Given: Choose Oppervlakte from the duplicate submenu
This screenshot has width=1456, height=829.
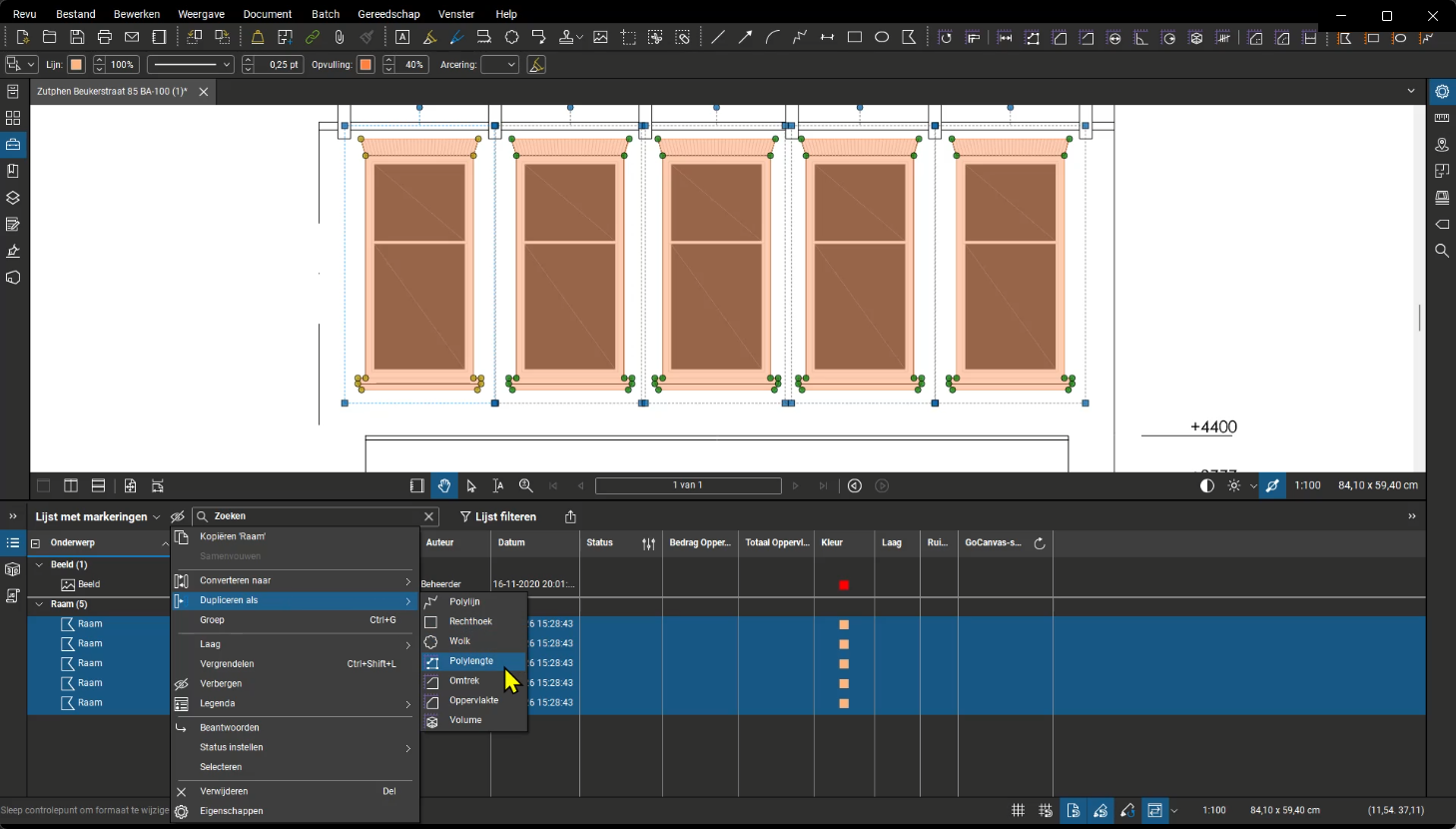Looking at the screenshot, I should coord(473,700).
